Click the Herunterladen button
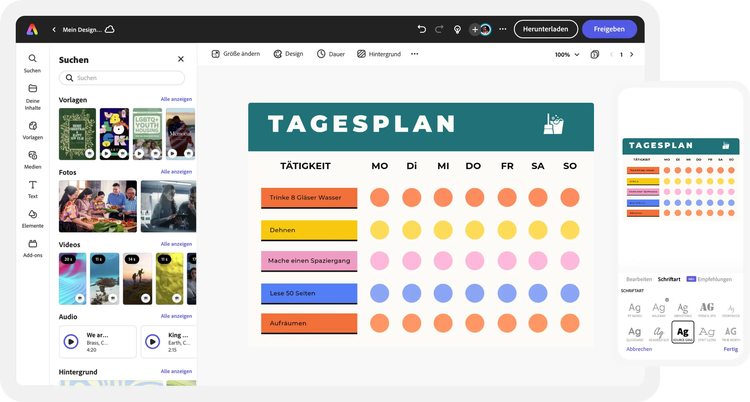 click(546, 29)
